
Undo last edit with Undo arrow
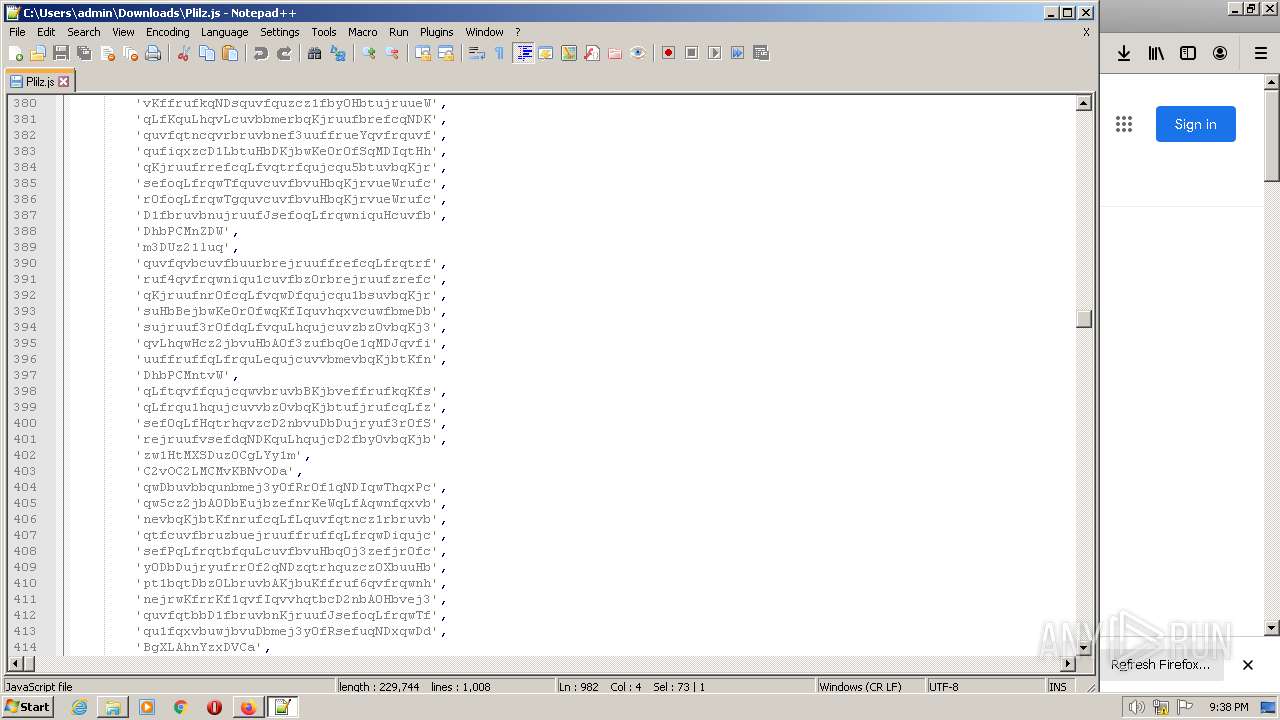(x=261, y=53)
